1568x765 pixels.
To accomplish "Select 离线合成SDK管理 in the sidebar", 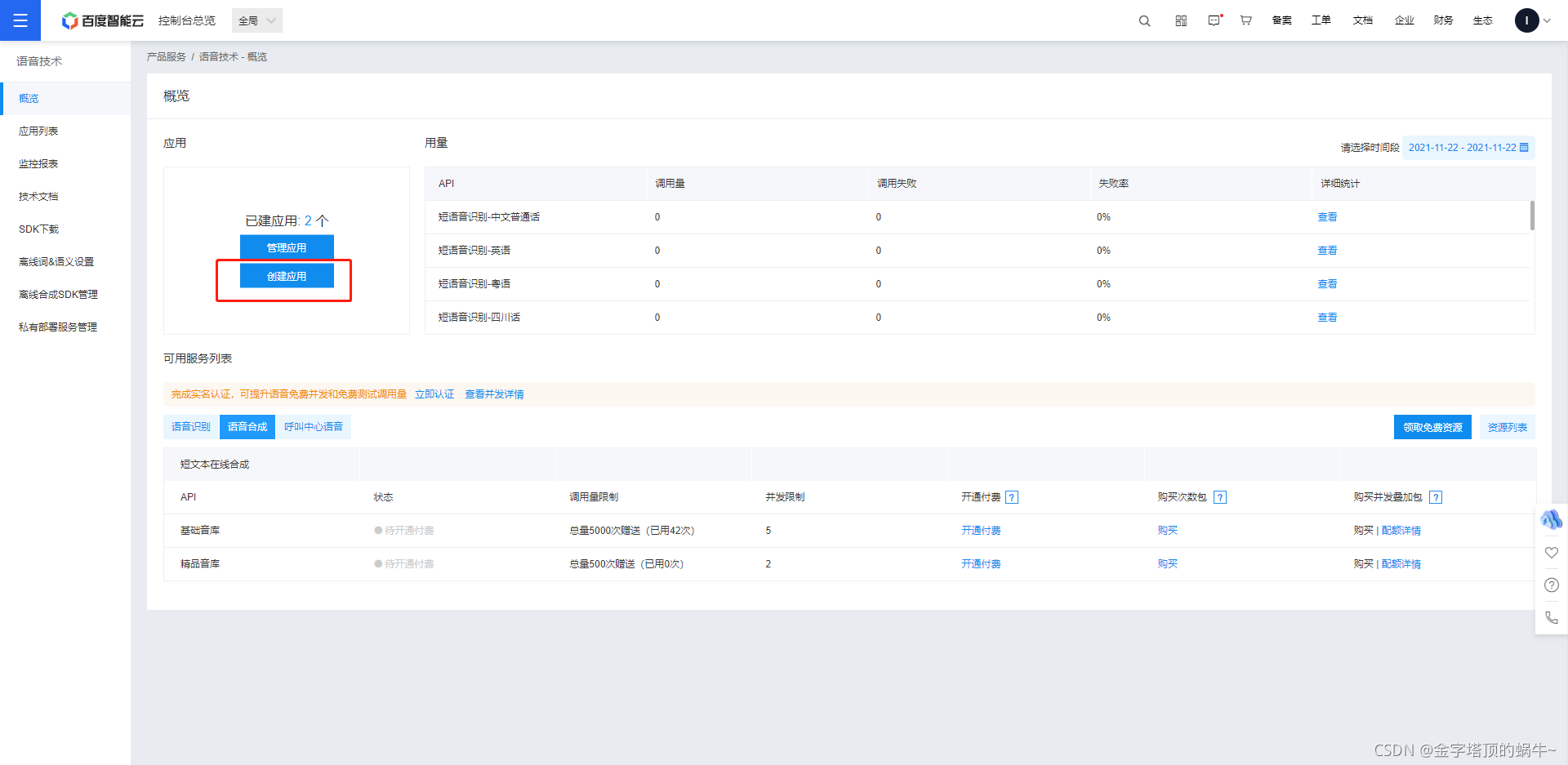I will pos(65,294).
